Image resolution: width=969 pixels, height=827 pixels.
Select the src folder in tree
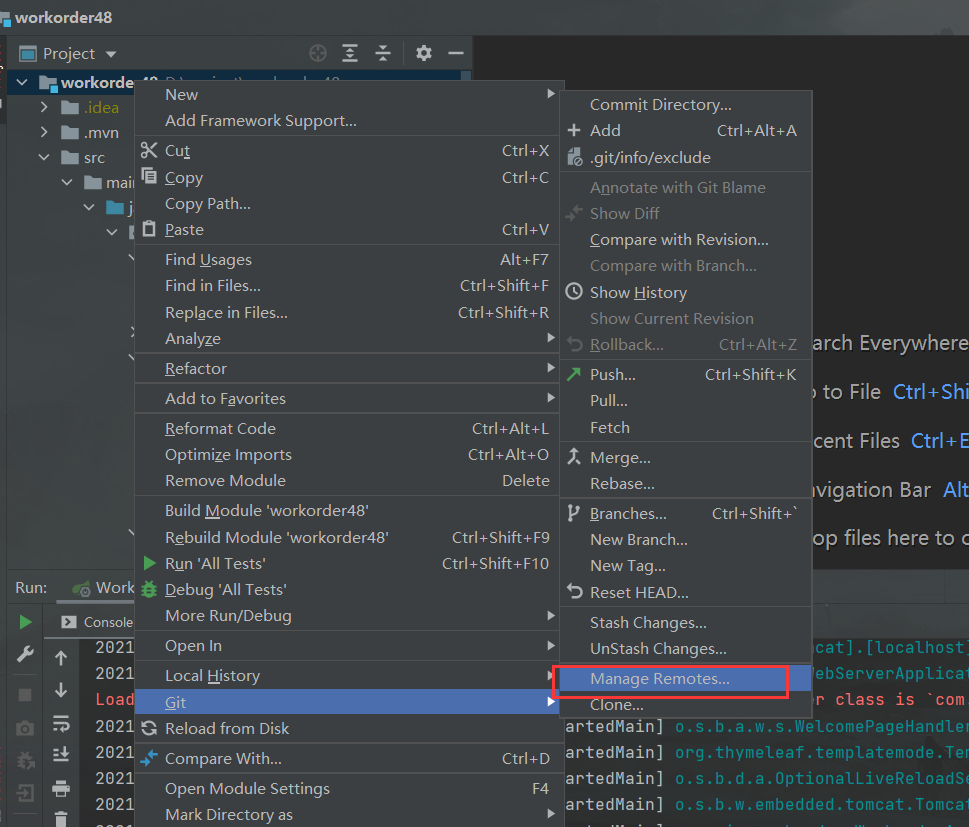point(83,158)
